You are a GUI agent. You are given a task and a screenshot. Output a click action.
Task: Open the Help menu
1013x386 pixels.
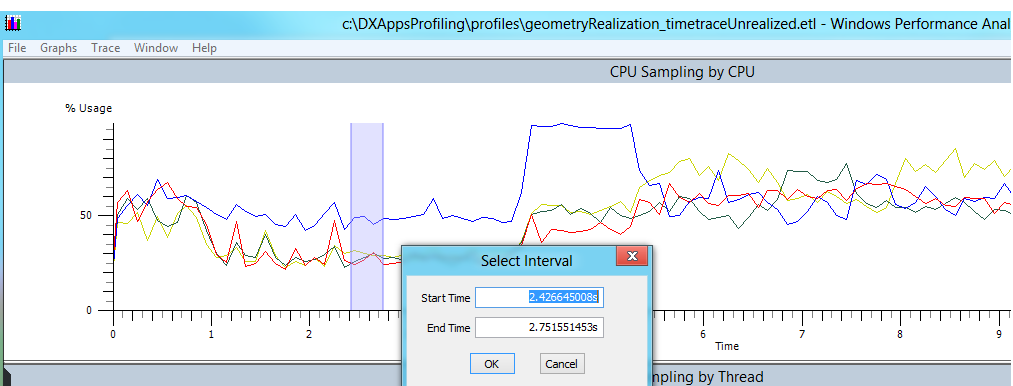204,48
